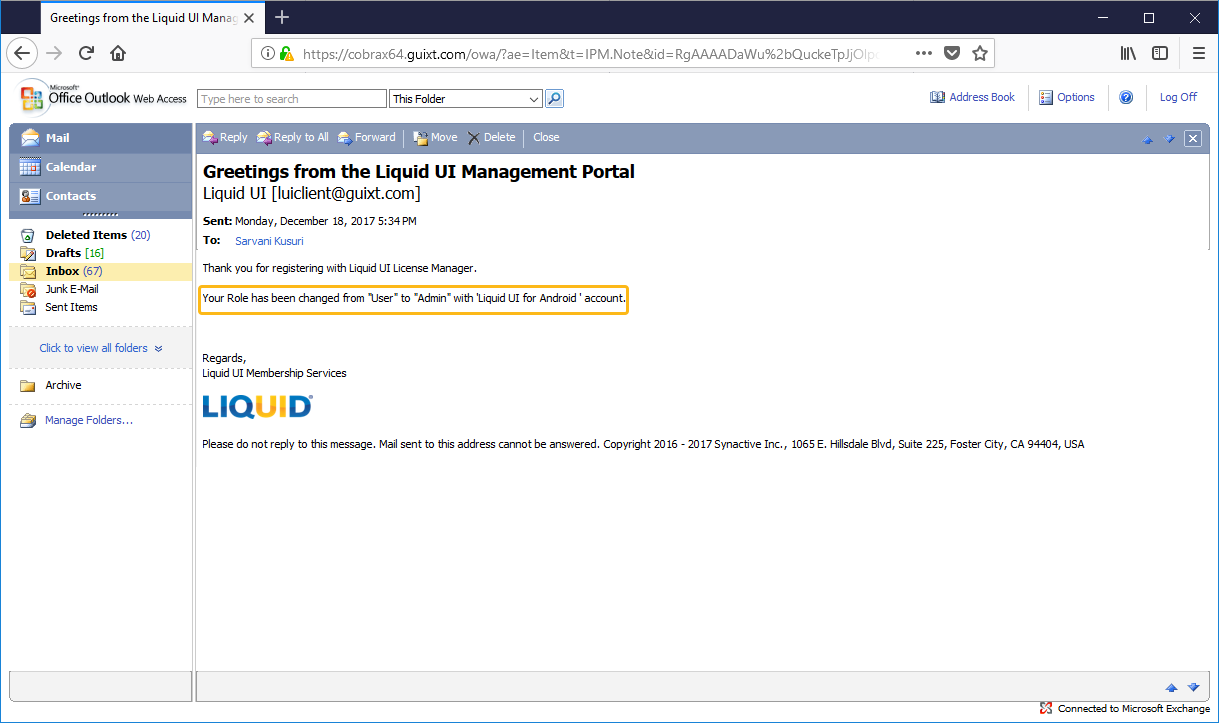
Task: Go to previous item arrow in header
Action: [x=1148, y=139]
